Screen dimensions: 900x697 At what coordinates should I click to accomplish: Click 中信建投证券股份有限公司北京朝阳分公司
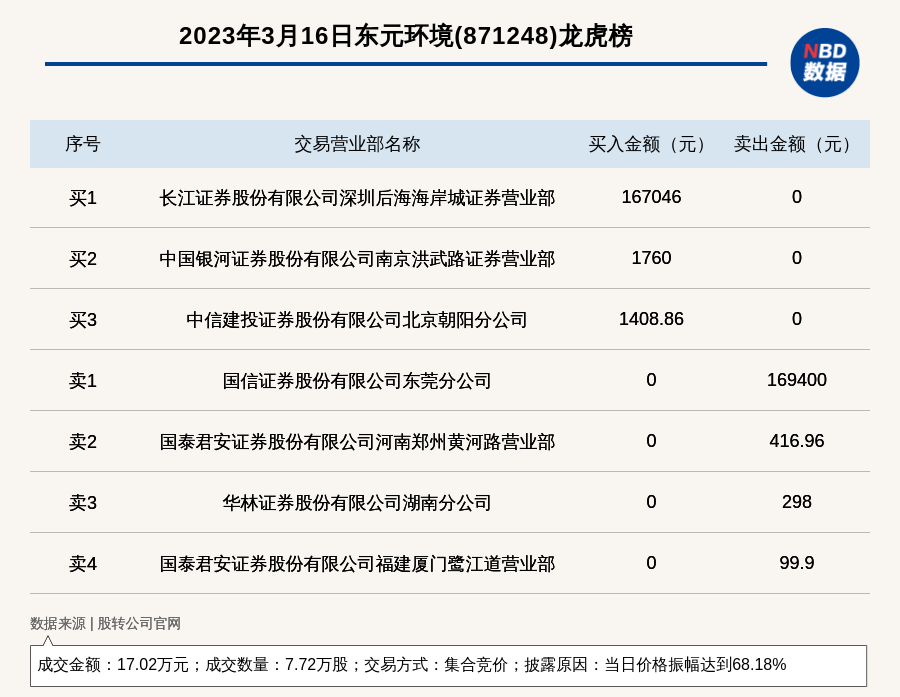(x=357, y=320)
